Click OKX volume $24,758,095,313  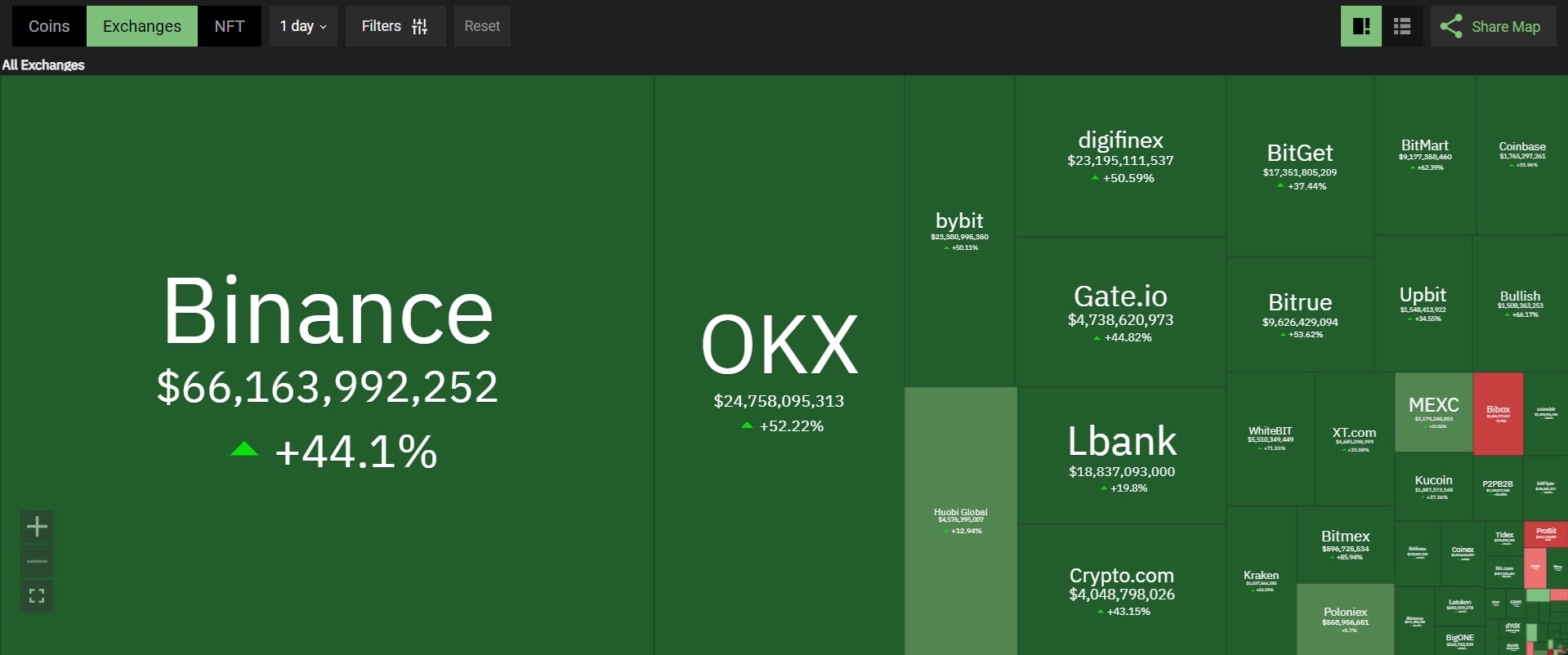(779, 401)
